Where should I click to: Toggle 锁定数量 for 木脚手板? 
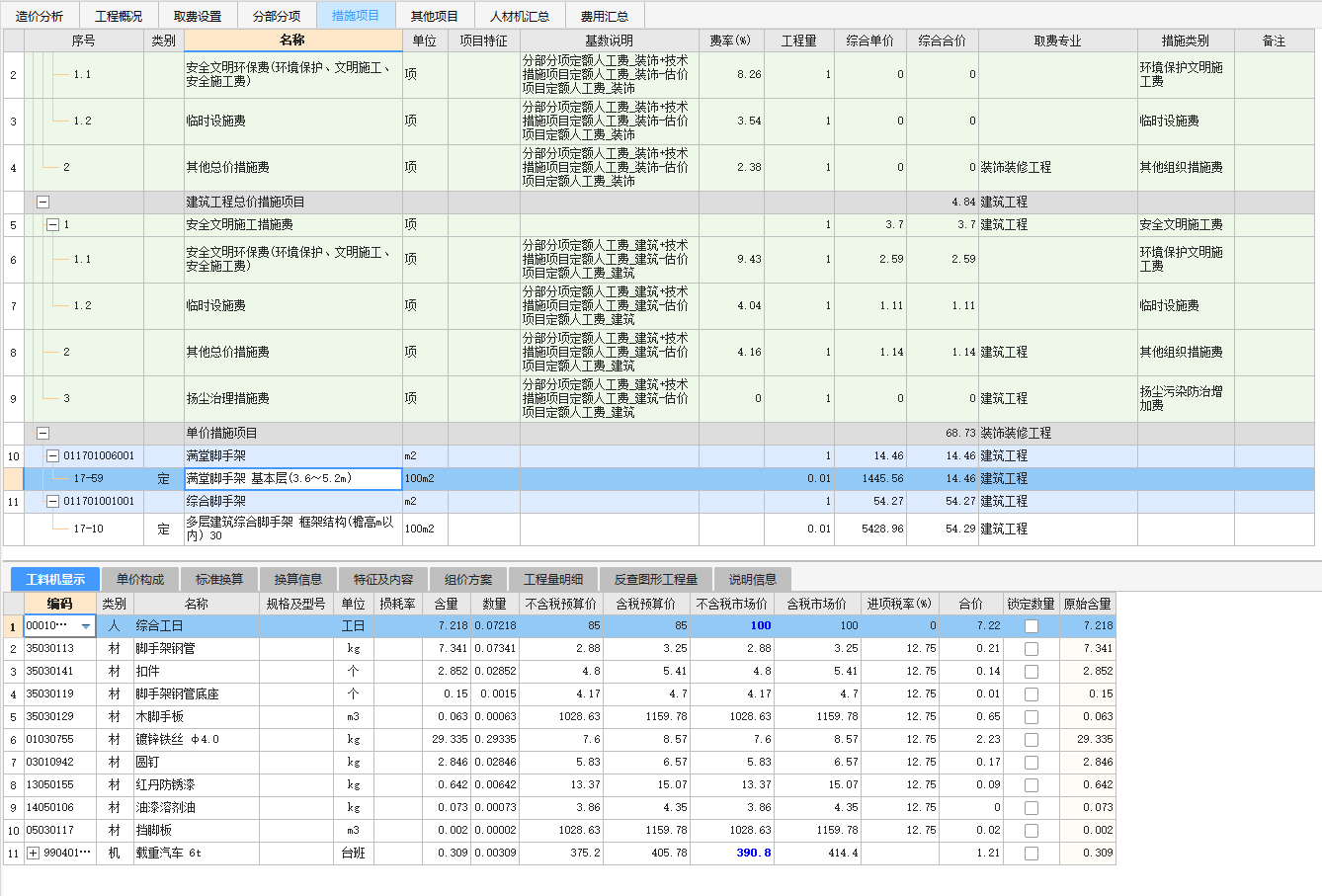pyautogui.click(x=1032, y=717)
